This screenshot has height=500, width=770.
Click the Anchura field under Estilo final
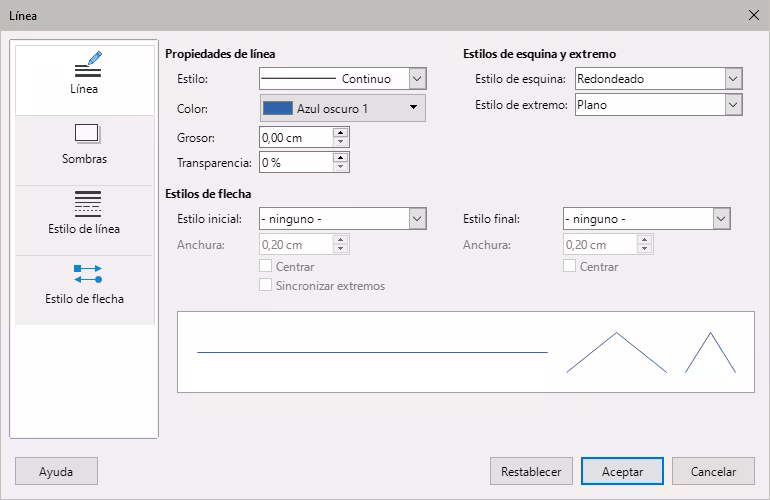600,245
